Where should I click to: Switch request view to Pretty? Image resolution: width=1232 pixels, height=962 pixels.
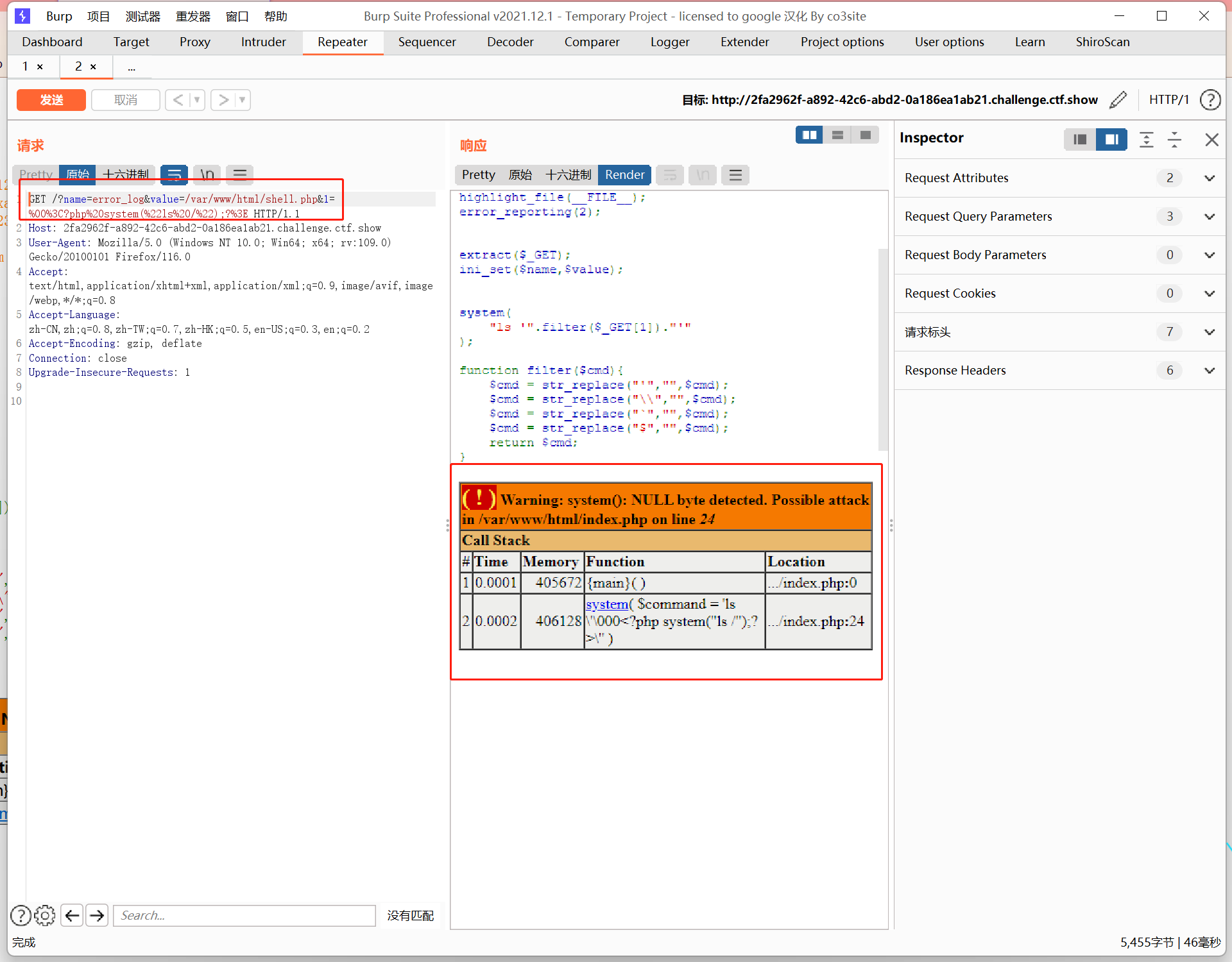click(x=36, y=174)
